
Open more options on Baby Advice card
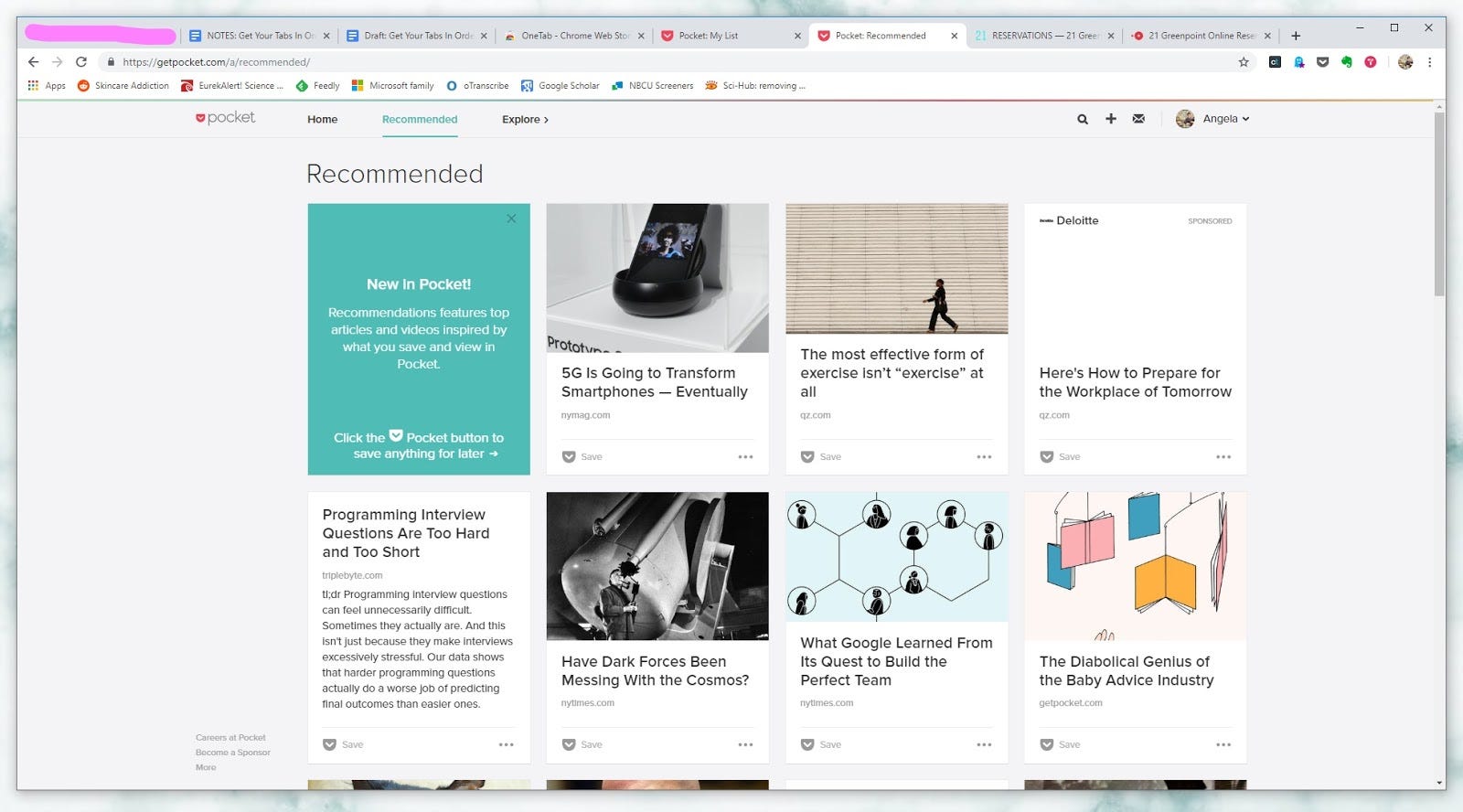(x=1223, y=744)
